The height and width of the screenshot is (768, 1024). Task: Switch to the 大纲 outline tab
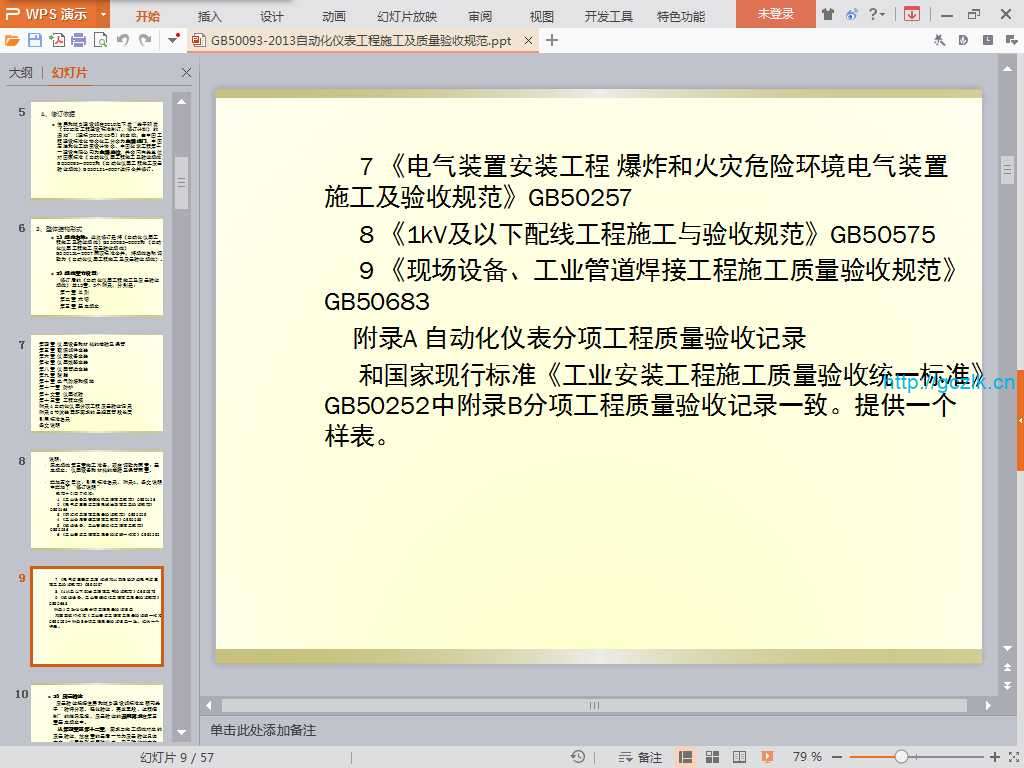tap(21, 73)
